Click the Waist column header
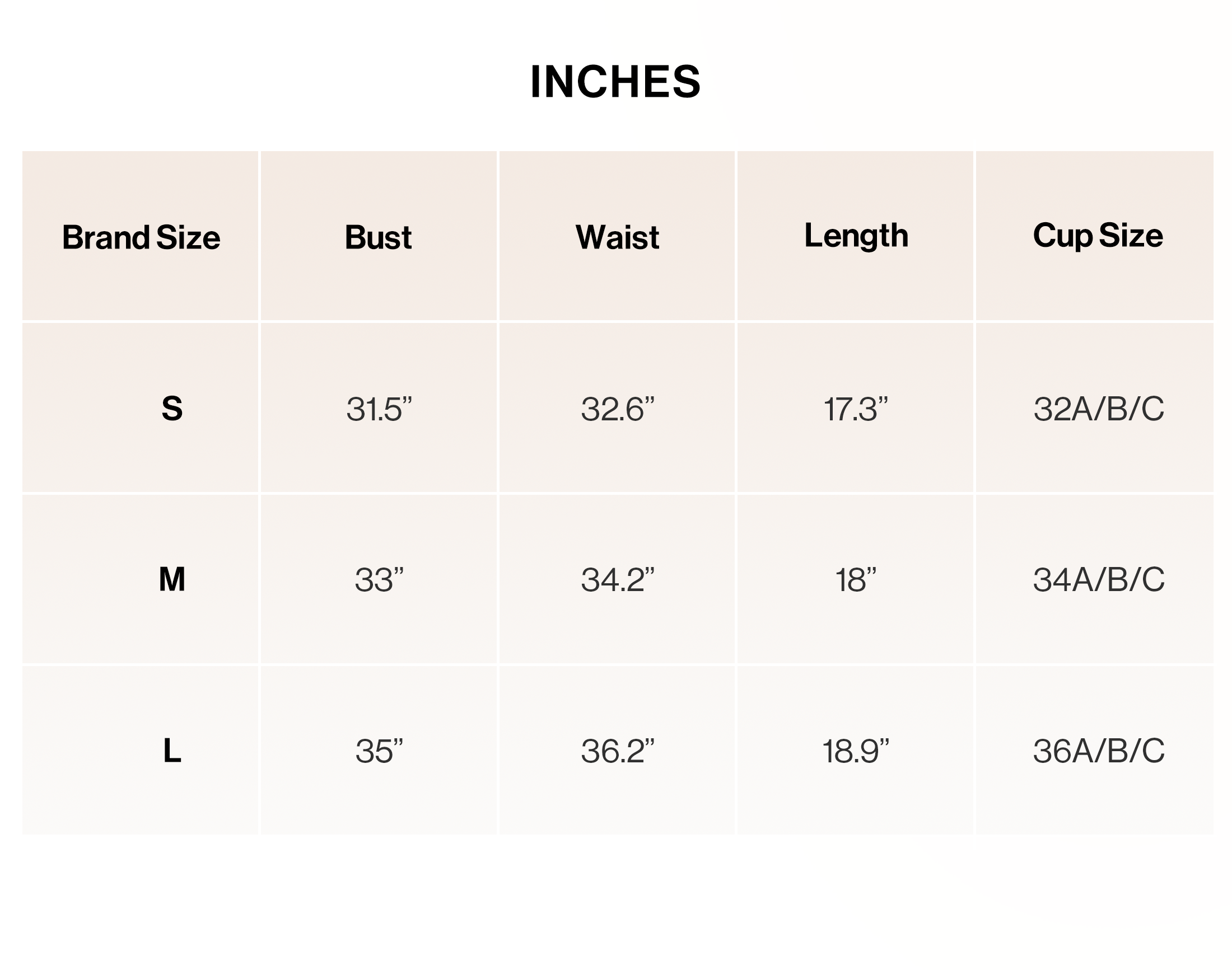1232x970 pixels. pyautogui.click(x=617, y=237)
